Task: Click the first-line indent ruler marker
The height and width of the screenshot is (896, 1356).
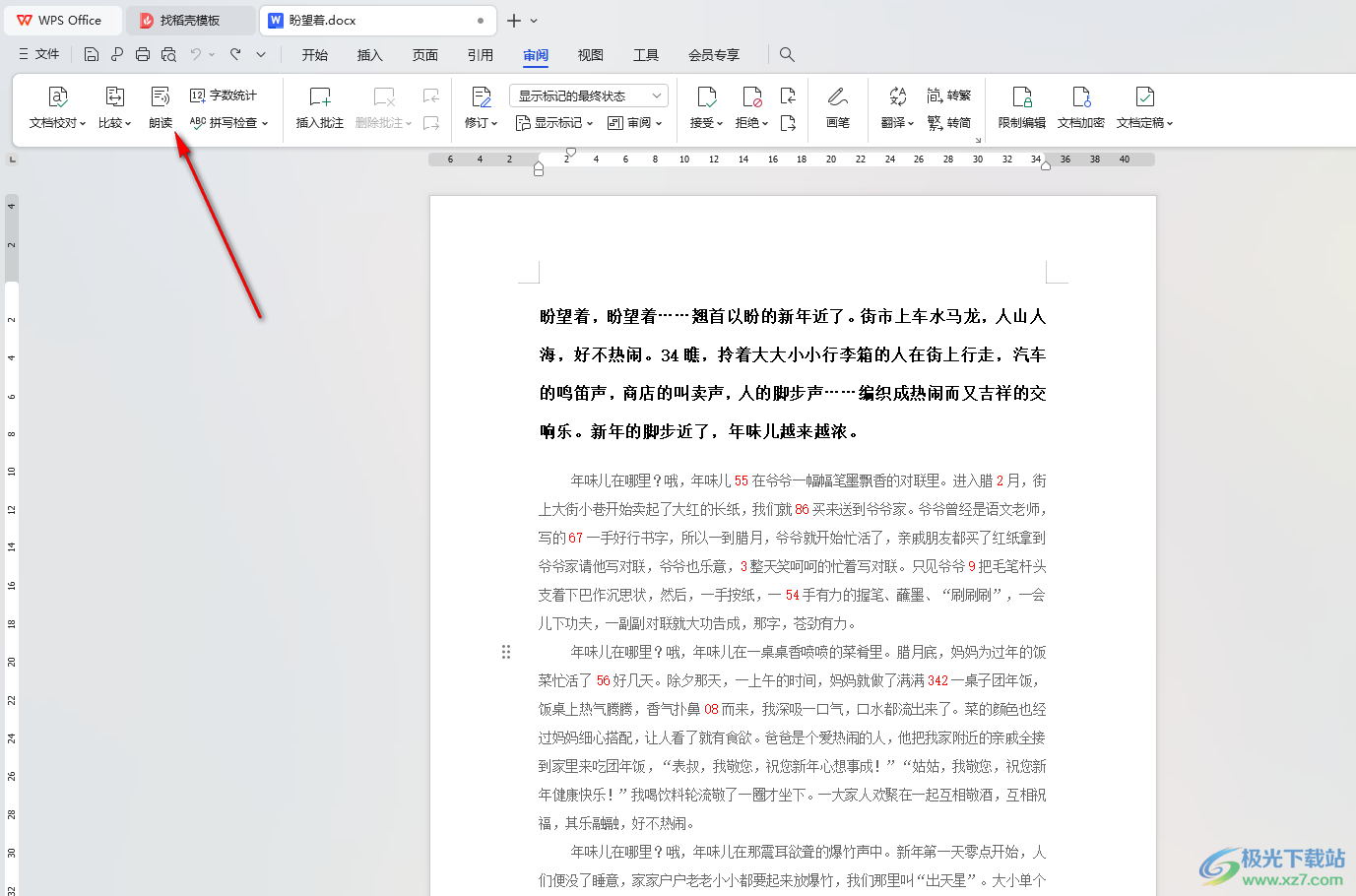Action: click(x=570, y=153)
